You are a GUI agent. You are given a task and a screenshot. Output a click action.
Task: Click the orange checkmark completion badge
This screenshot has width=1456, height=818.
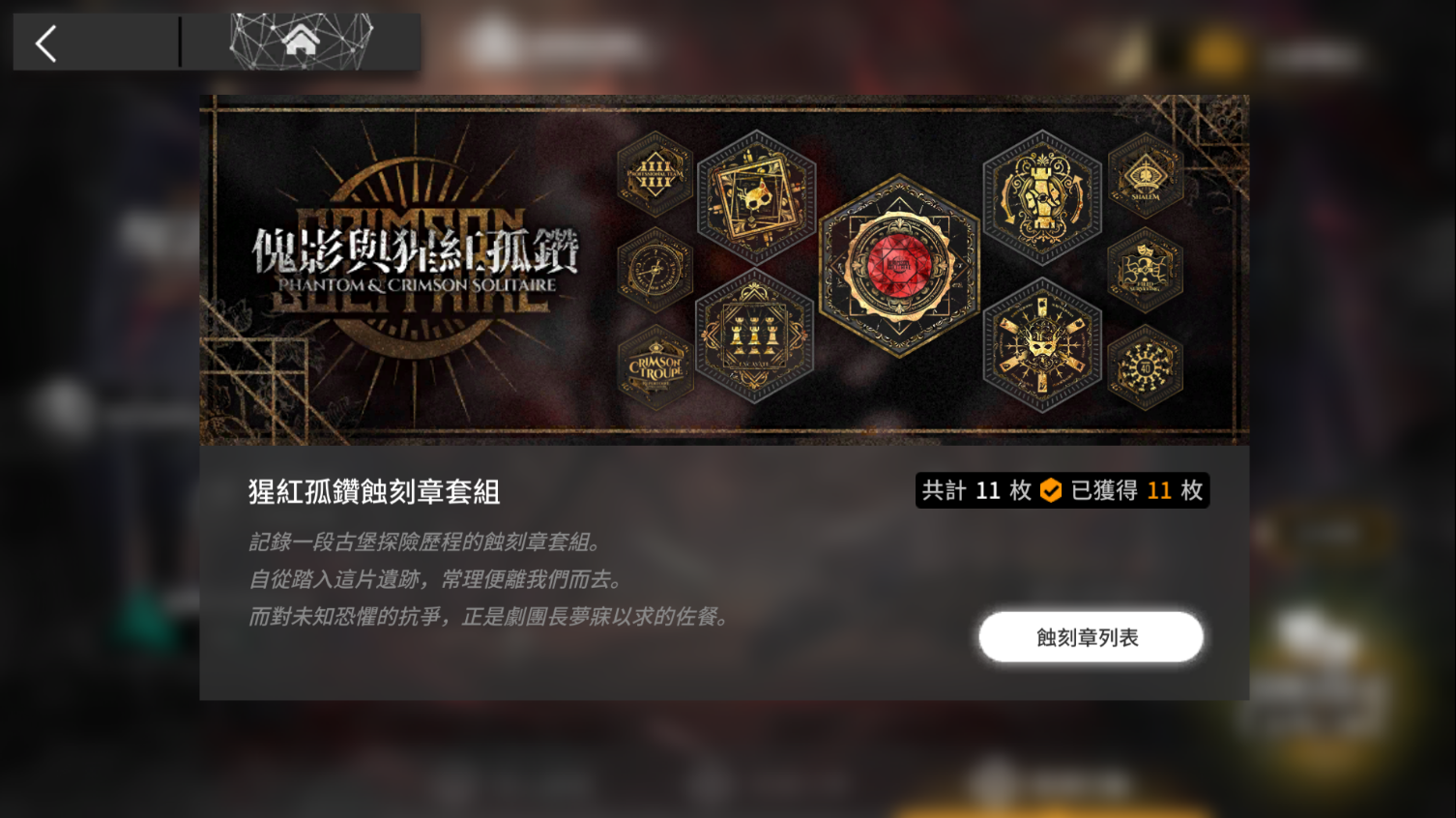pos(1051,490)
